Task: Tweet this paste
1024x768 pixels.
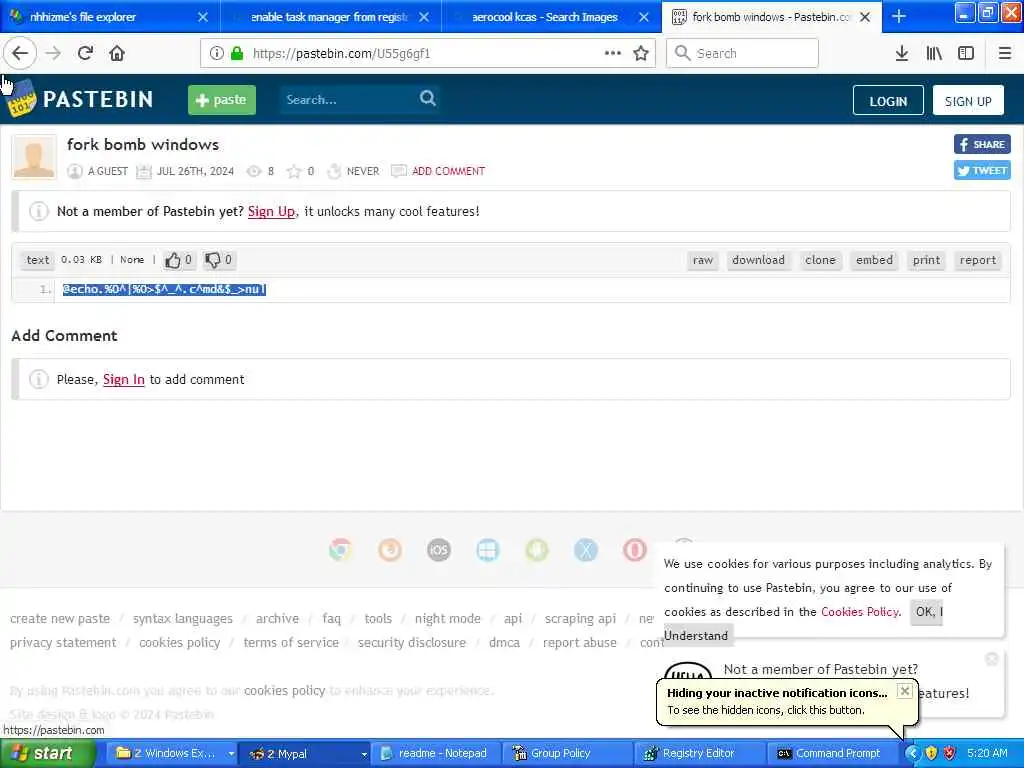Action: (x=982, y=170)
